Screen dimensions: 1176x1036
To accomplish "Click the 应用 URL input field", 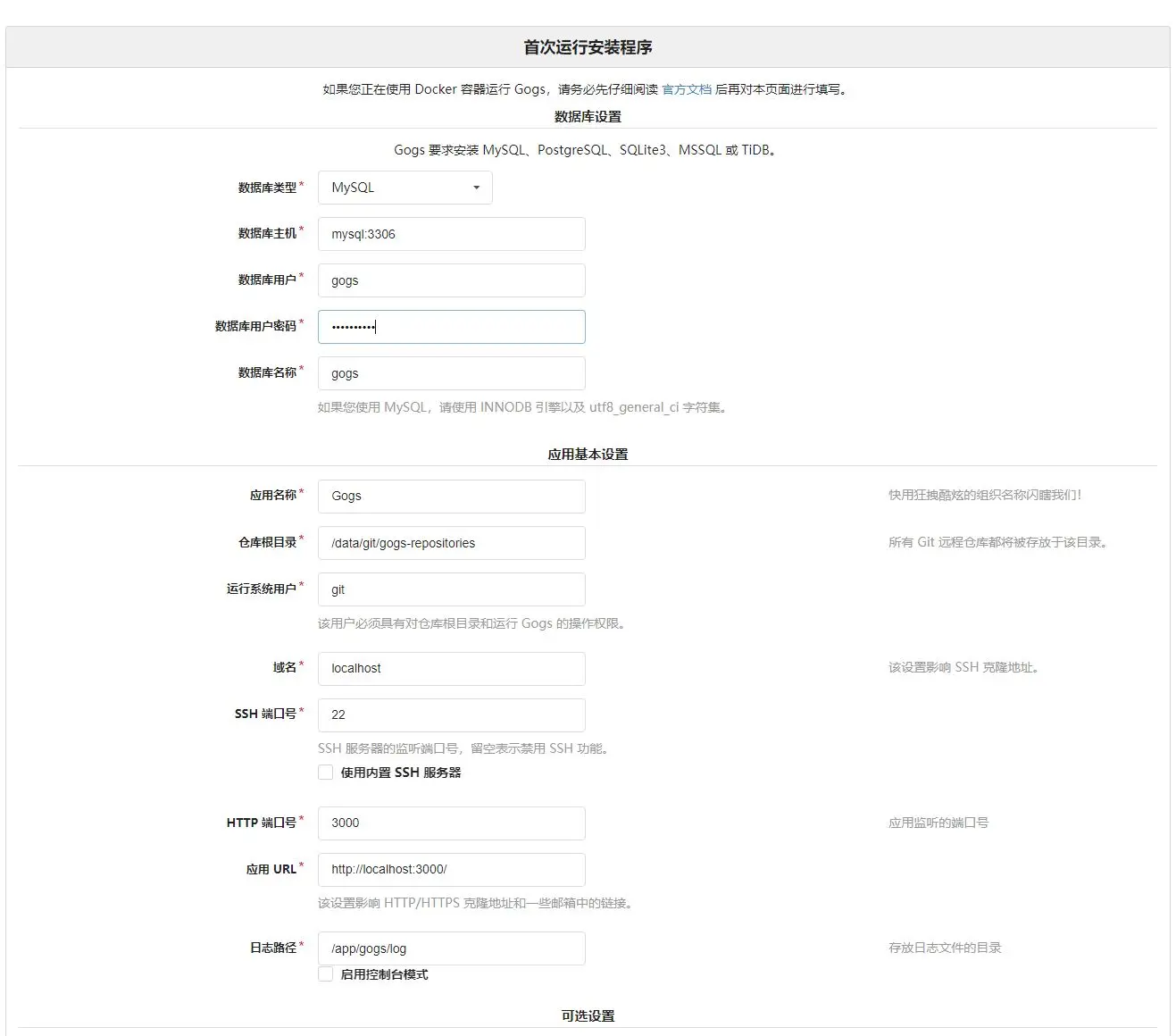I will pyautogui.click(x=451, y=870).
